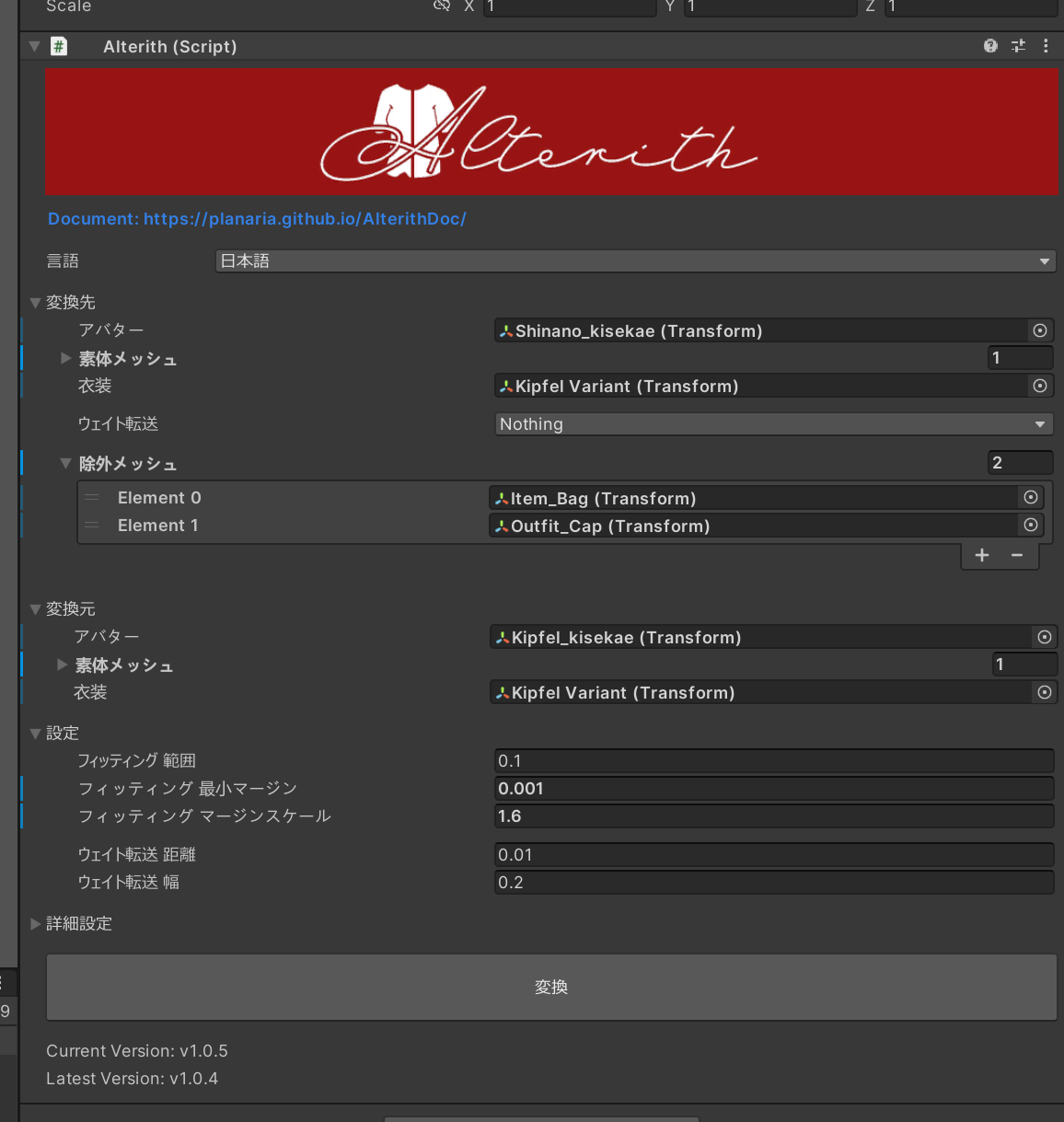Viewport: 1064px width, 1122px height.
Task: Collapse the 除外メッシュ list
Action: (65, 464)
